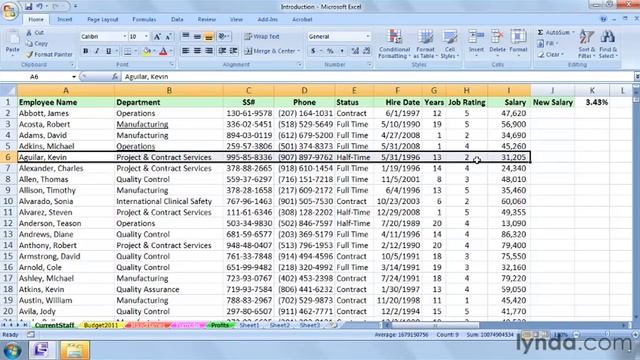Open Font dialog launcher
Viewport: 640px width, 360px height.
coord(172,64)
